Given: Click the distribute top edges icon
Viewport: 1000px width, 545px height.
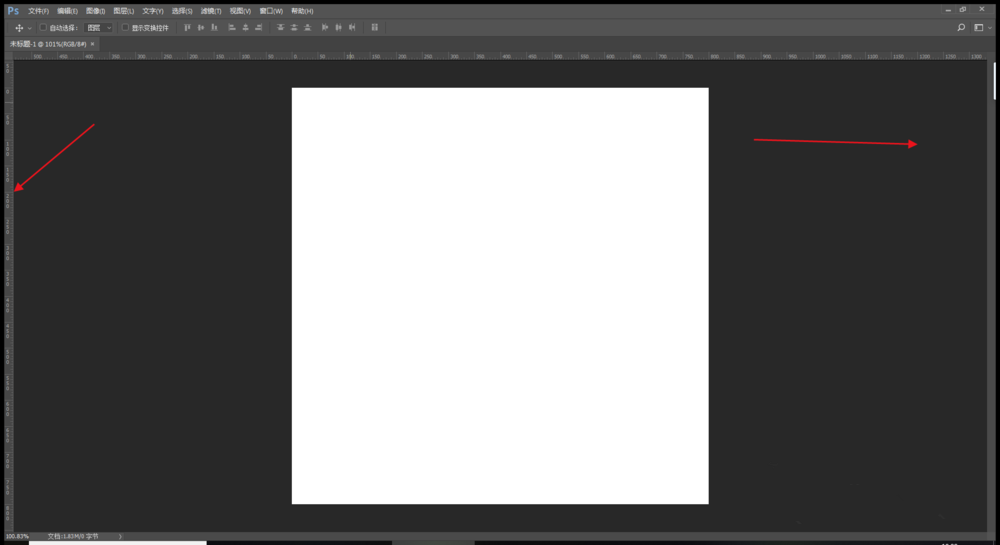Looking at the screenshot, I should [x=280, y=27].
